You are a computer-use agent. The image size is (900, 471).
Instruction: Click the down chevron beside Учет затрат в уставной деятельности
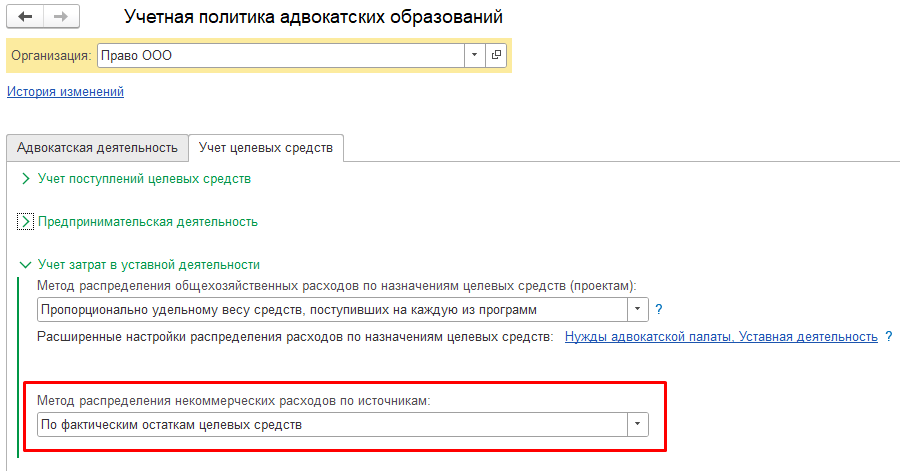click(25, 265)
